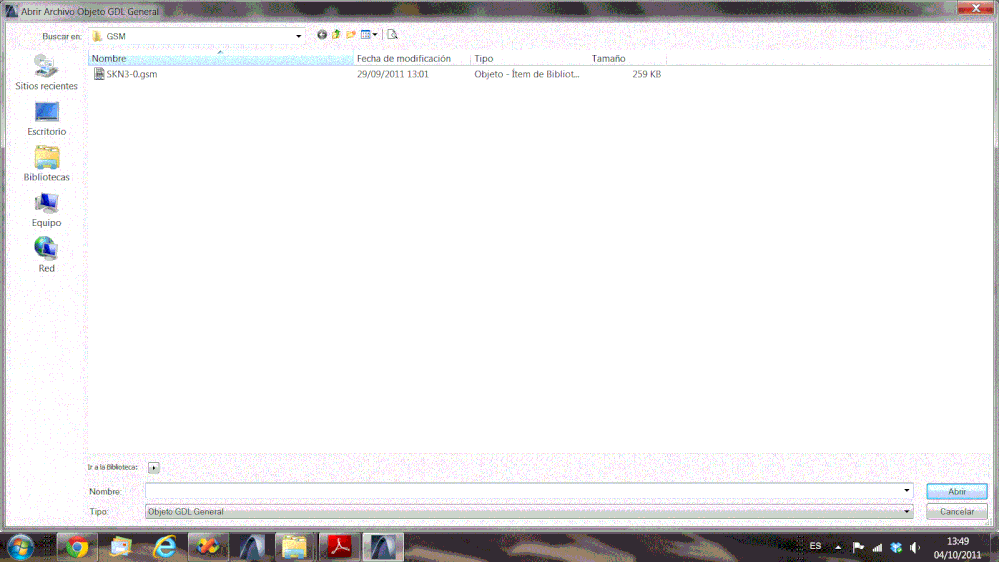The height and width of the screenshot is (562, 999).
Task: Click the volume speaker tray icon
Action: point(915,547)
